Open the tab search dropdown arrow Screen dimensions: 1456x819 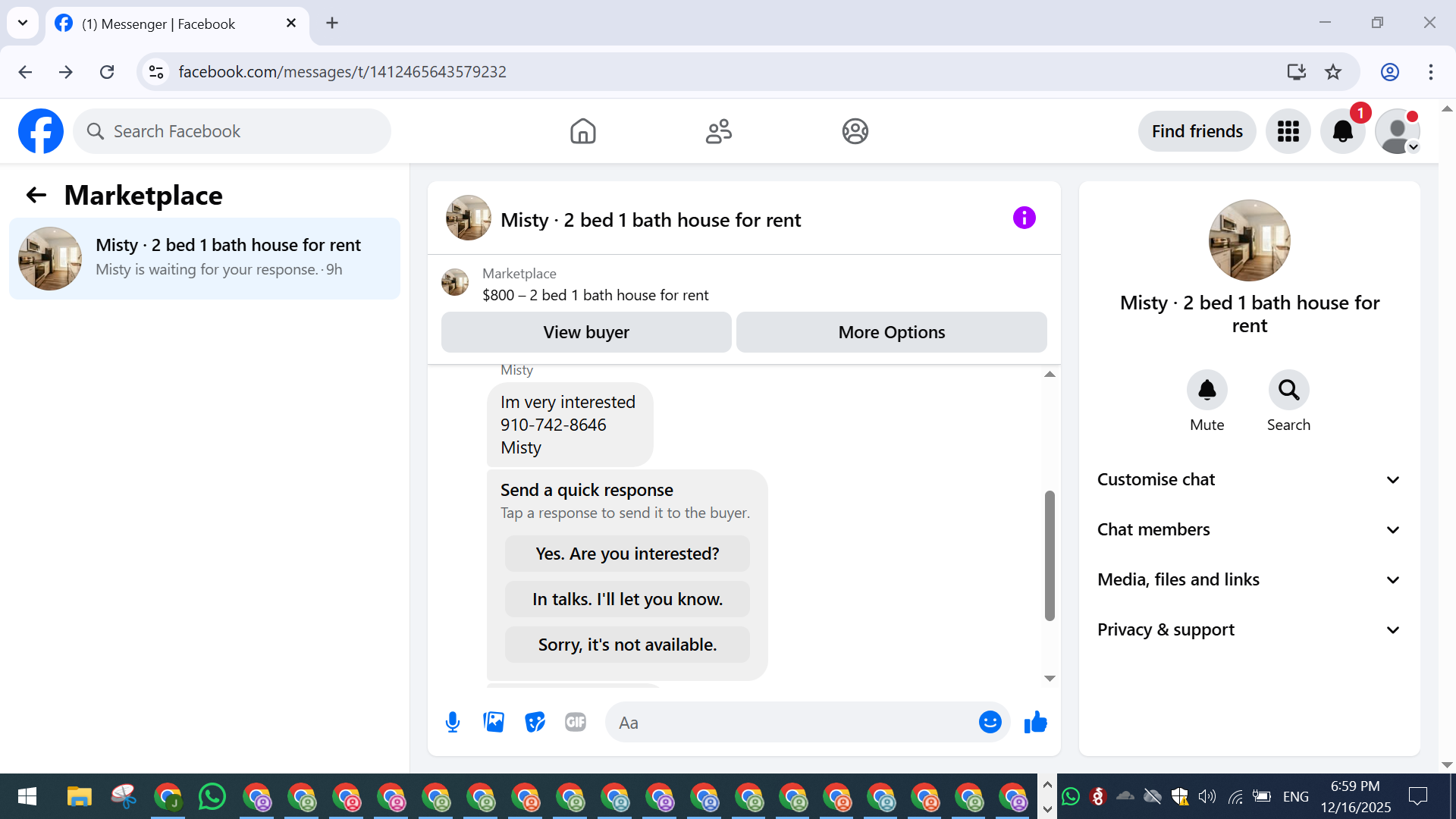(23, 23)
